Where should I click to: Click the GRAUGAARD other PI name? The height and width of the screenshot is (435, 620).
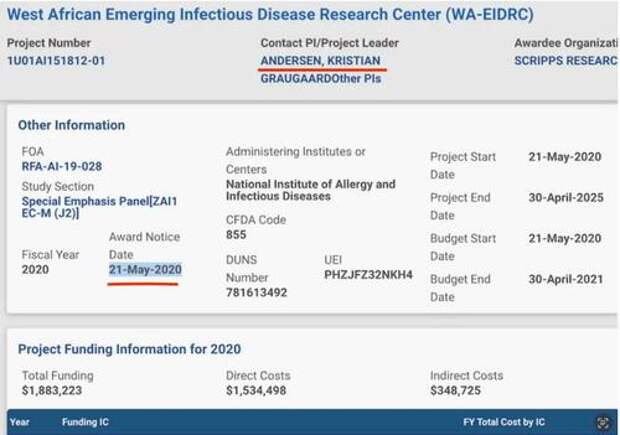[302, 78]
